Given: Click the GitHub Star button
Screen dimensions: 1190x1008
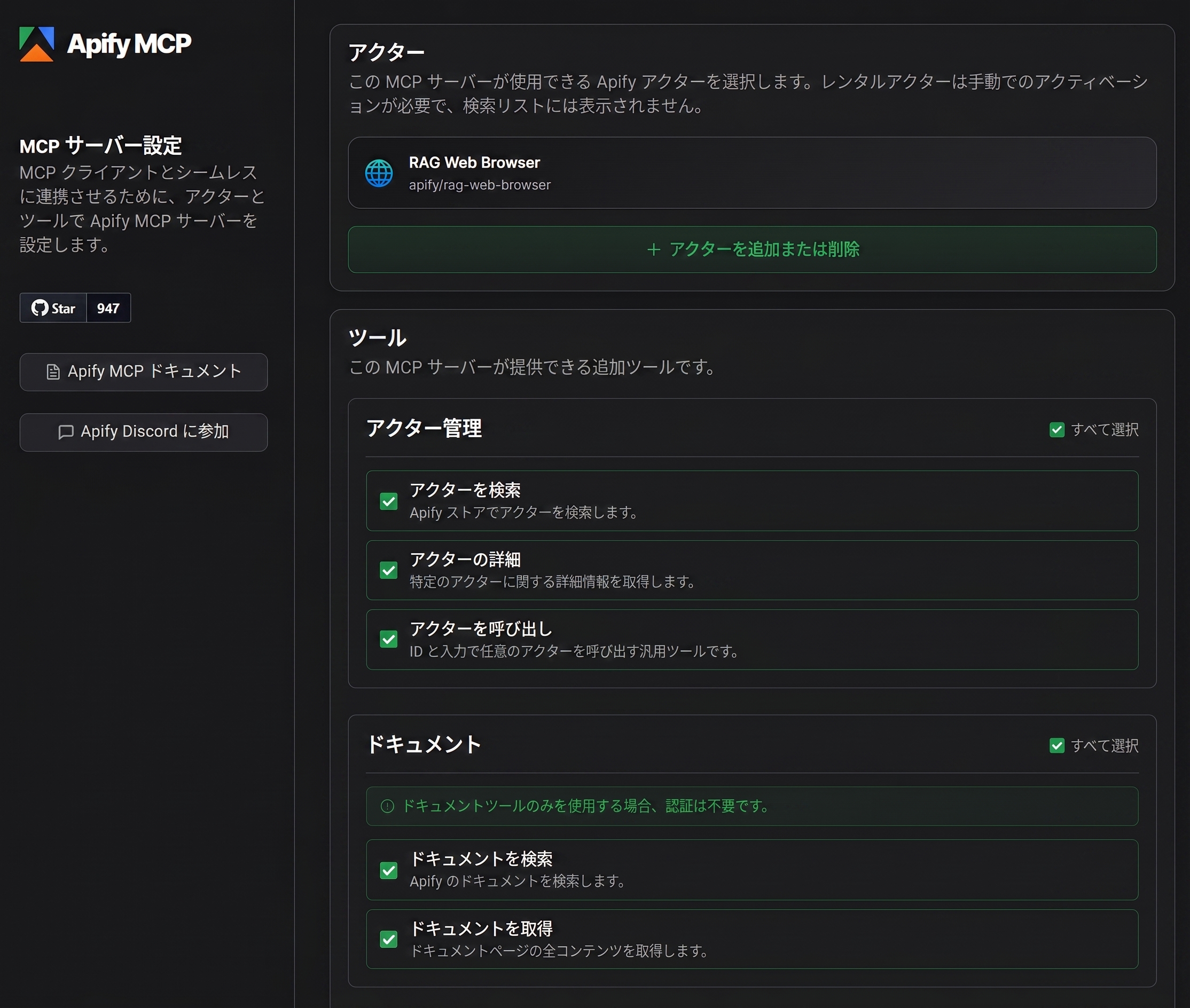Looking at the screenshot, I should (x=53, y=308).
